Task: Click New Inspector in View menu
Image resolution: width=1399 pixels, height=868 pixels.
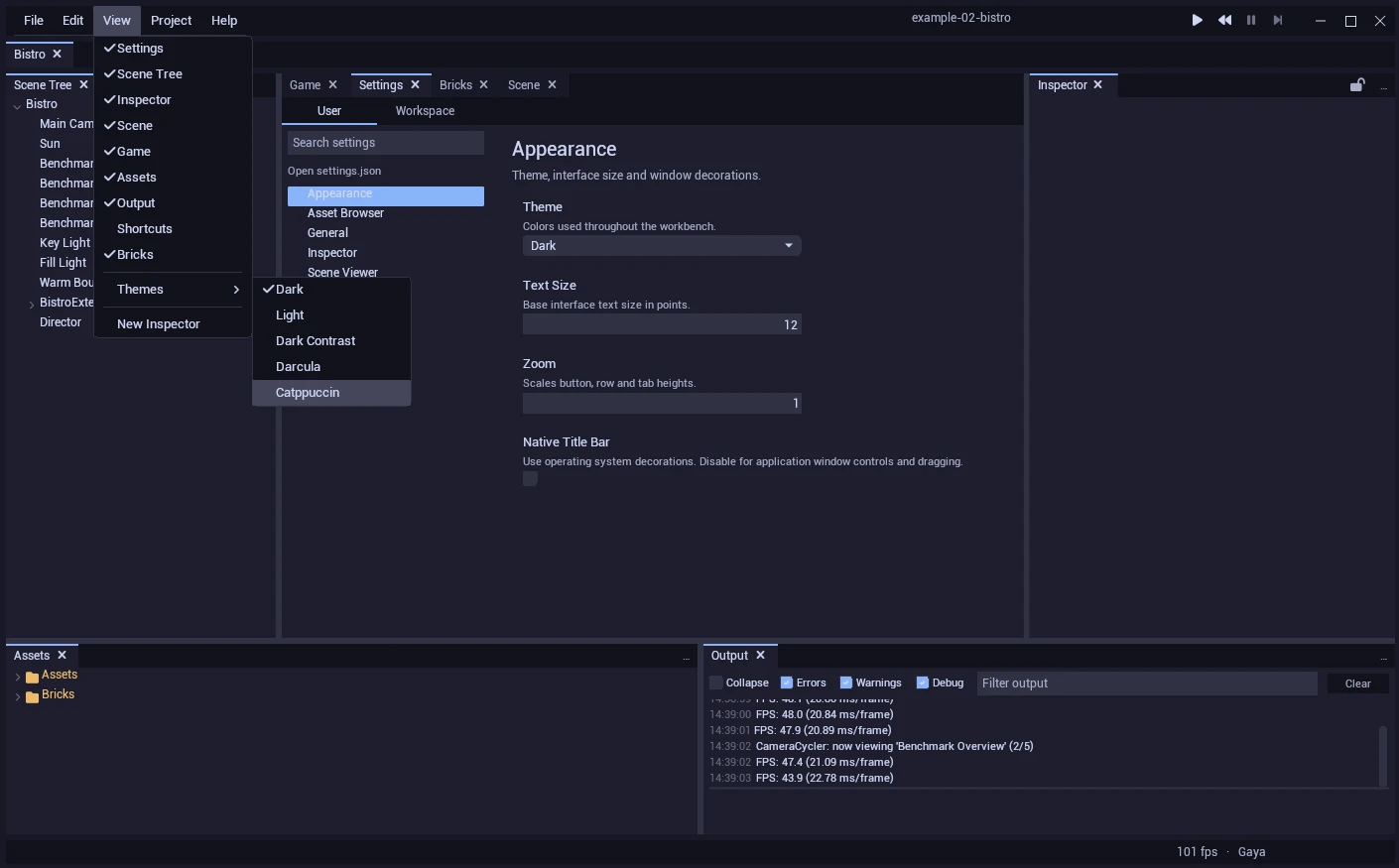Action: [173, 324]
